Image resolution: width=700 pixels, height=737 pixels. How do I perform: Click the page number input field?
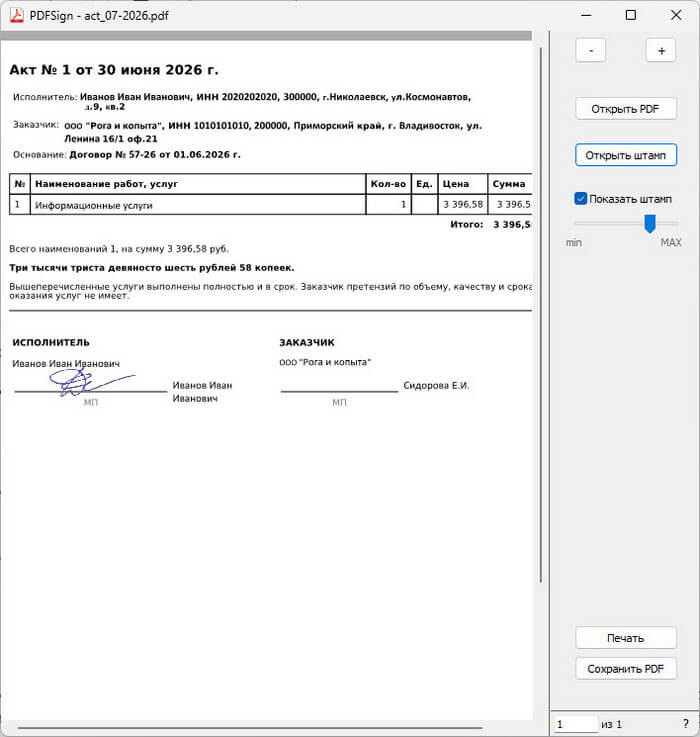coord(575,724)
